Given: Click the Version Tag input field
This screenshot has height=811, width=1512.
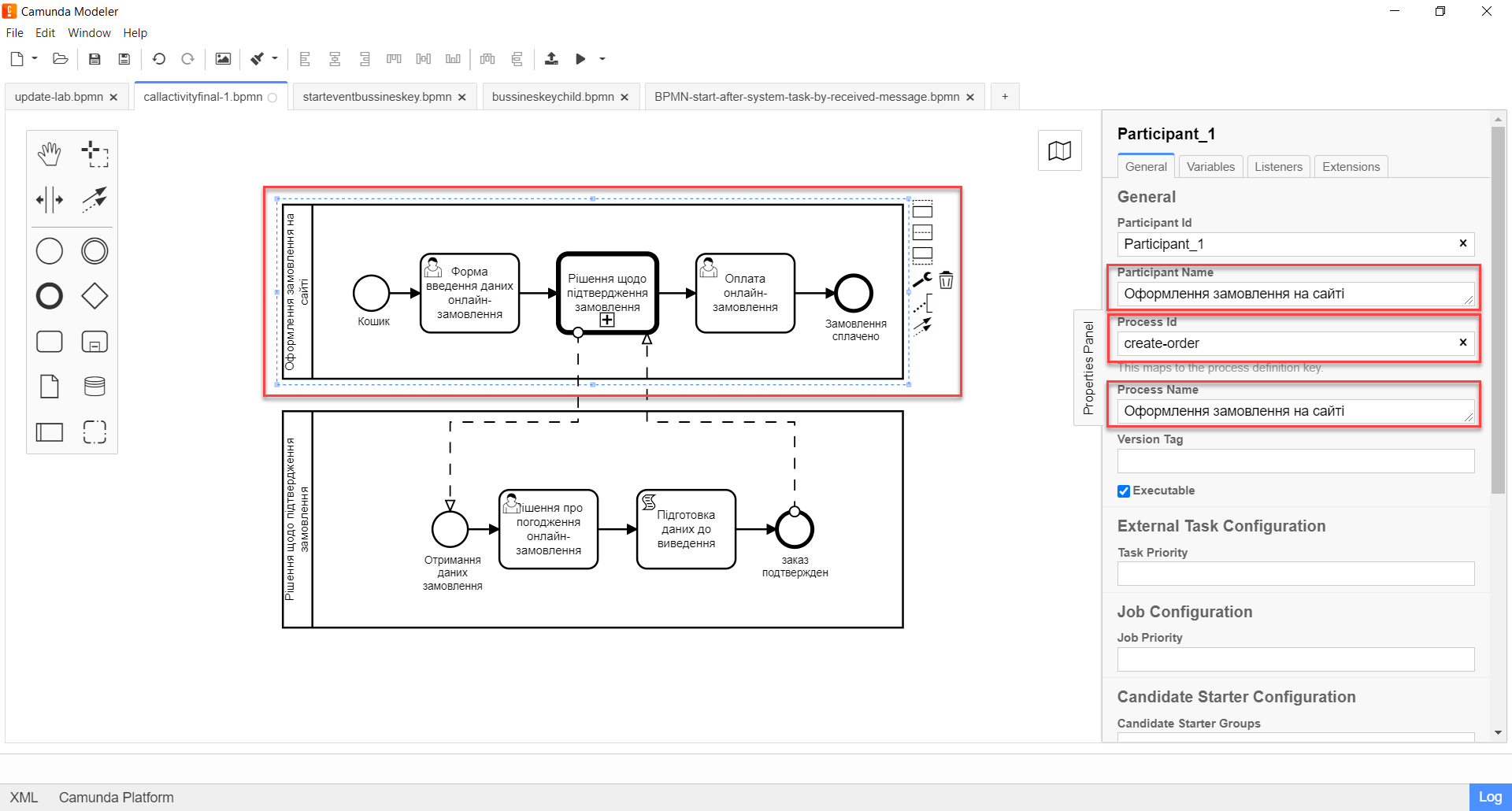Looking at the screenshot, I should pos(1295,461).
